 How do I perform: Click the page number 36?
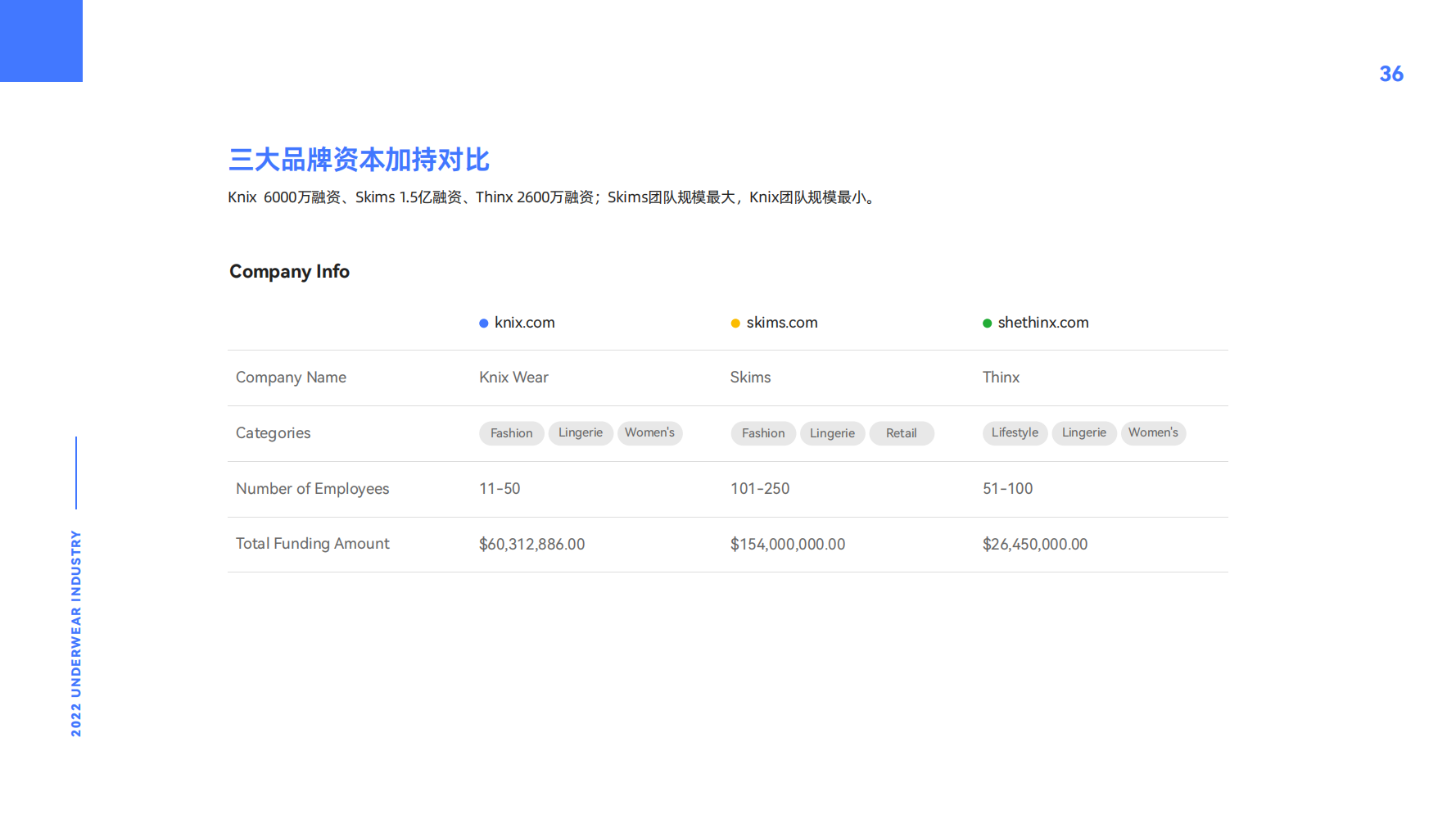coord(1391,74)
